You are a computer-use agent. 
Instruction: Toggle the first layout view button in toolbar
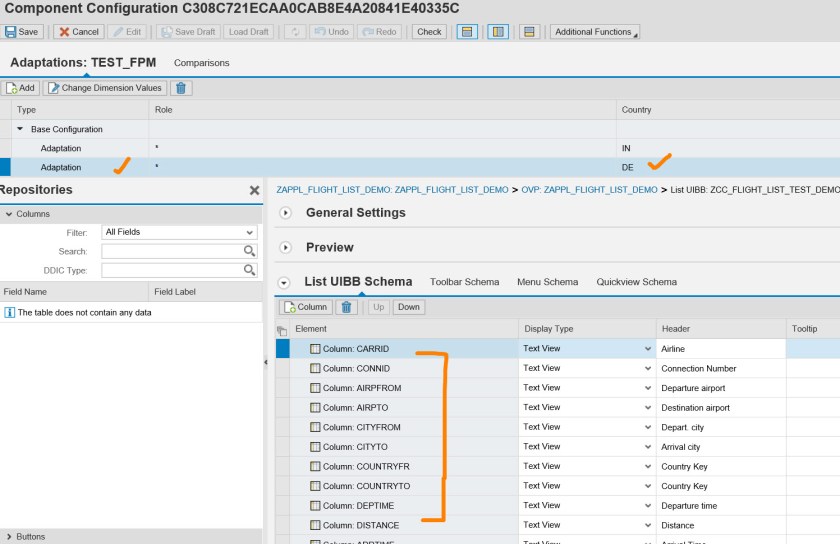tap(466, 32)
